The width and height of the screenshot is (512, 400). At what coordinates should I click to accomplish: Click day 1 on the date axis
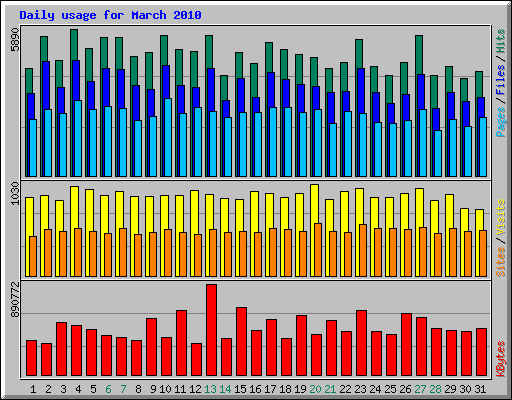point(33,389)
